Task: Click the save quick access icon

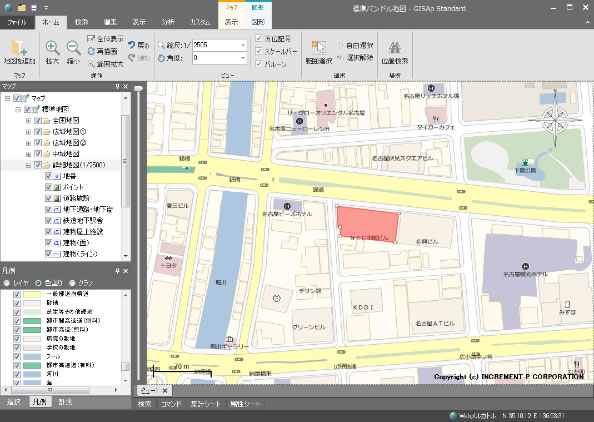Action: tap(34, 8)
